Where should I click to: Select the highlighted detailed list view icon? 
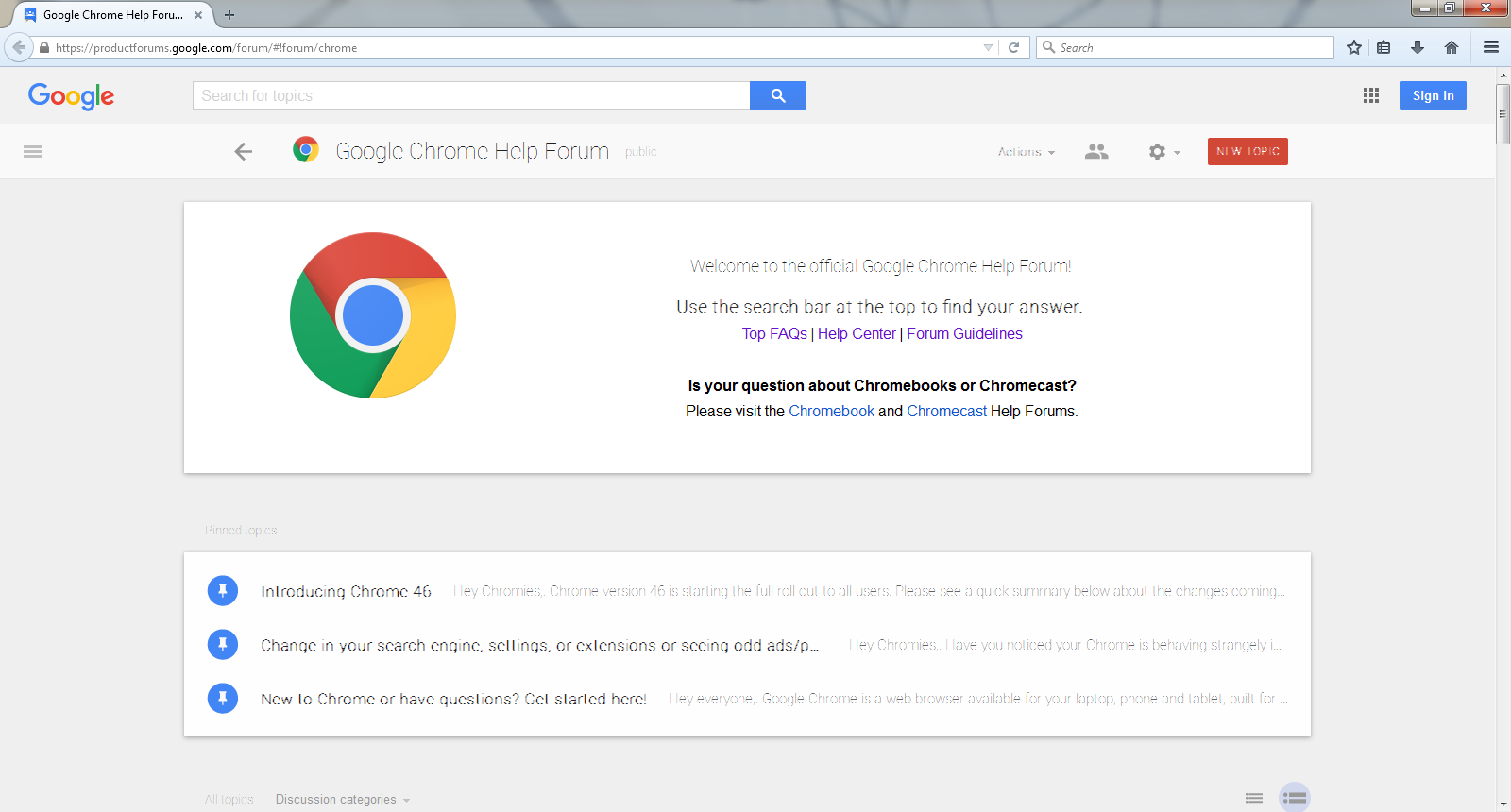1295,798
